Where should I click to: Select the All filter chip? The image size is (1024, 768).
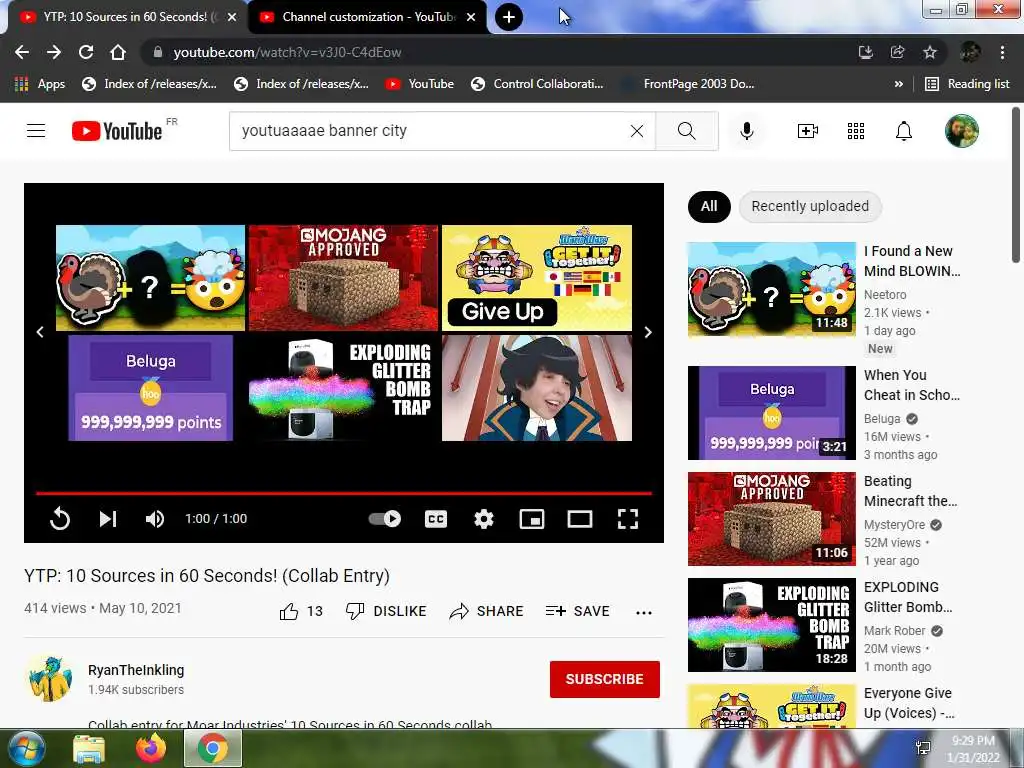709,206
